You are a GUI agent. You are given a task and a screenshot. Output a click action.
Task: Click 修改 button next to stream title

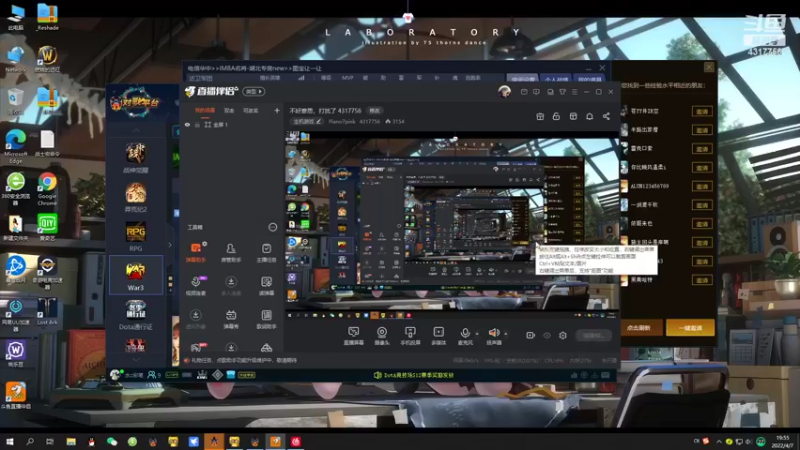(374, 110)
